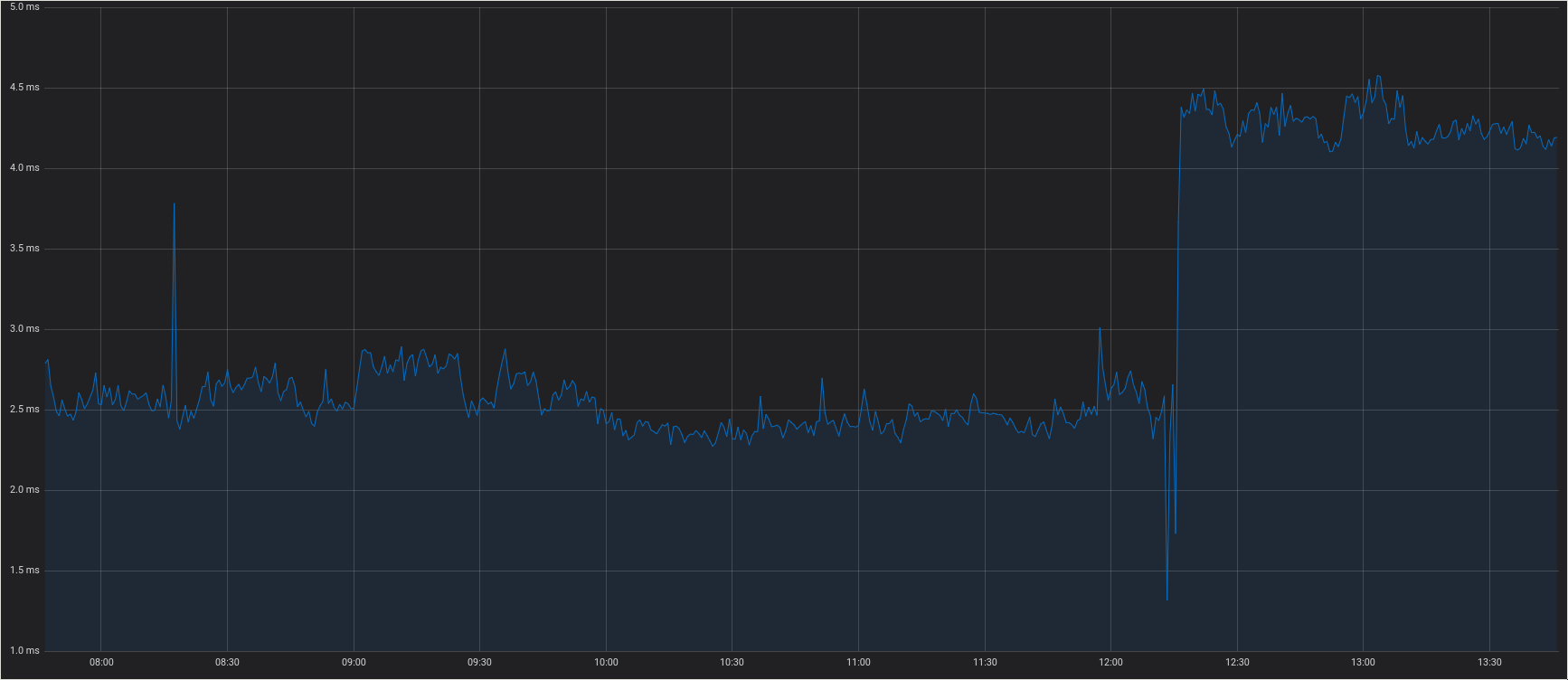Click the 12:00 time axis label

[1110, 663]
